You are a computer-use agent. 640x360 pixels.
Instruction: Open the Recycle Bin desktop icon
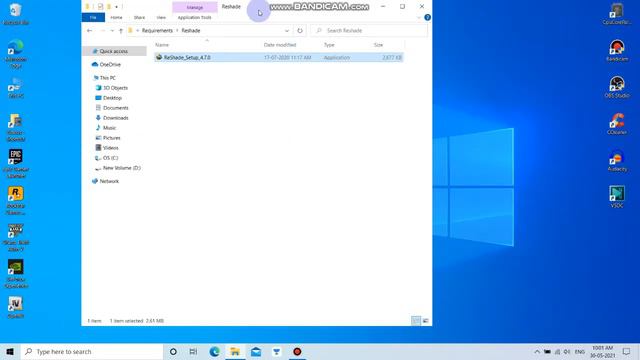point(16,13)
